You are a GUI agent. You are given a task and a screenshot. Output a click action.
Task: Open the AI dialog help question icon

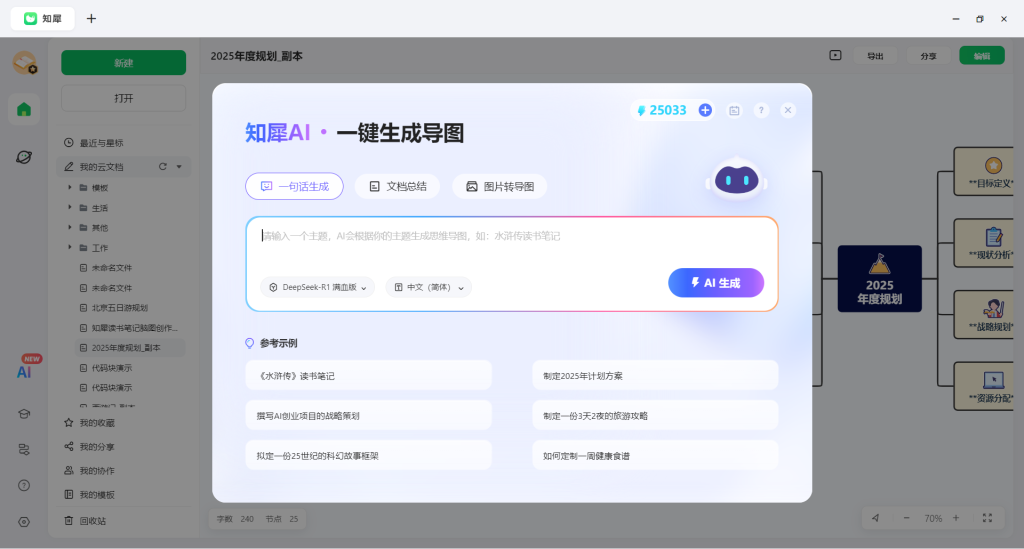[761, 110]
